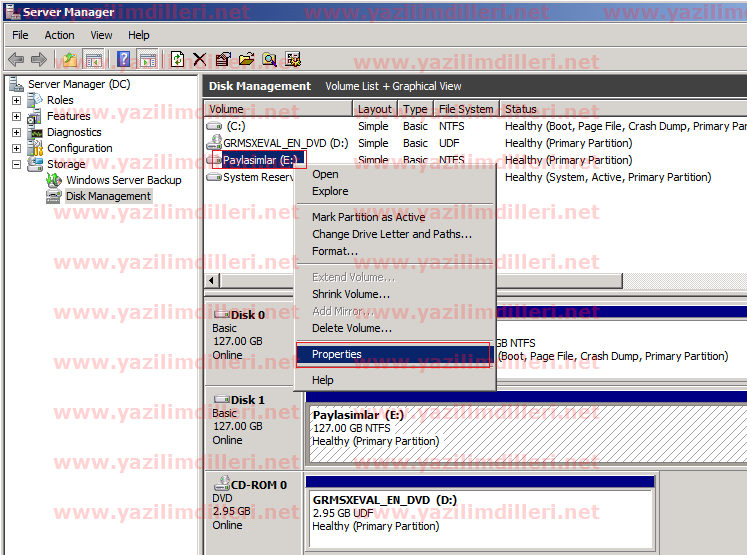
Task: Select Properties in the context menu
Action: [x=337, y=354]
